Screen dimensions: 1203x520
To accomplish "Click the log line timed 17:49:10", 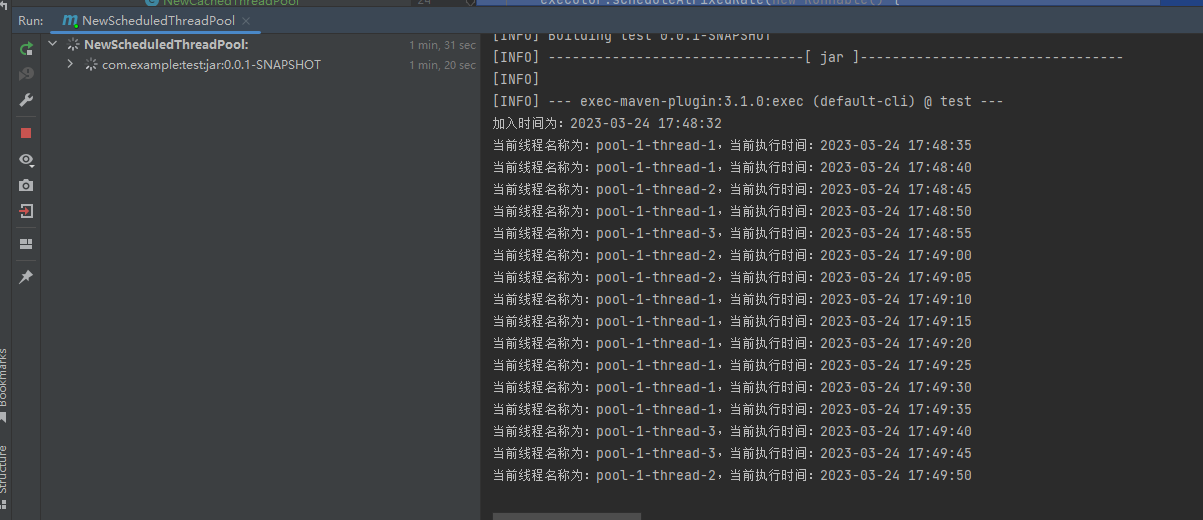I will point(732,299).
